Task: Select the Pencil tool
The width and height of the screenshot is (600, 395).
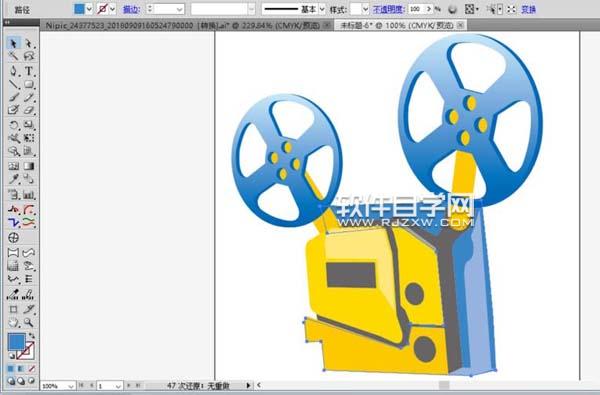Action: [29, 97]
